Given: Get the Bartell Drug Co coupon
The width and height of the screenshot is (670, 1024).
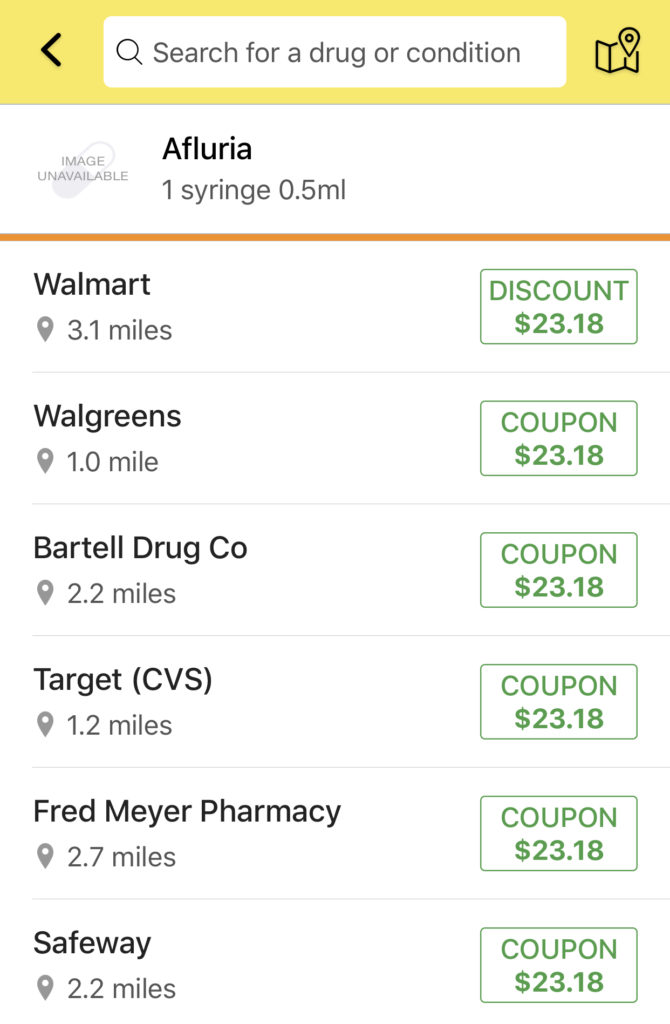Looking at the screenshot, I should [558, 570].
